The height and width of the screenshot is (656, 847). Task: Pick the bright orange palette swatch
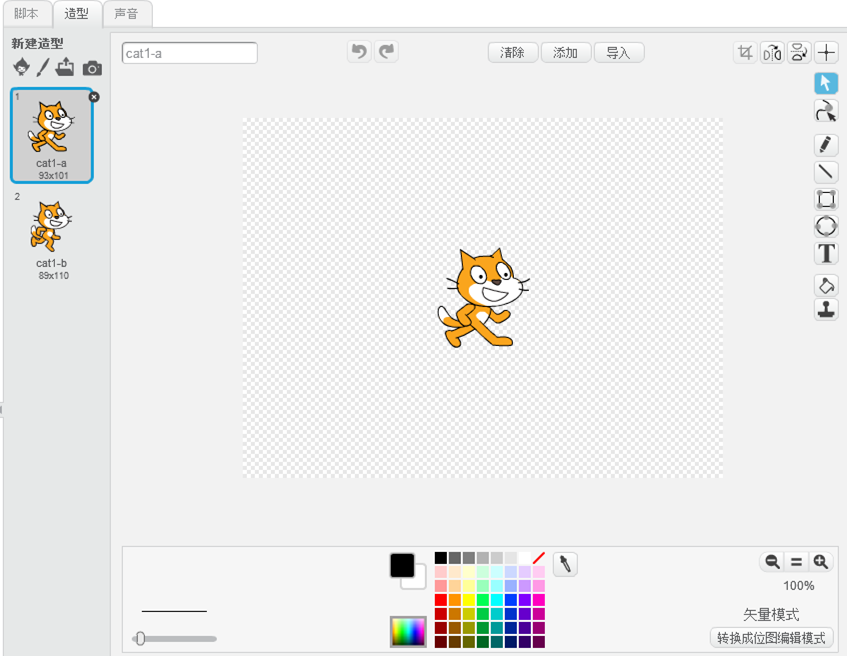coord(455,600)
